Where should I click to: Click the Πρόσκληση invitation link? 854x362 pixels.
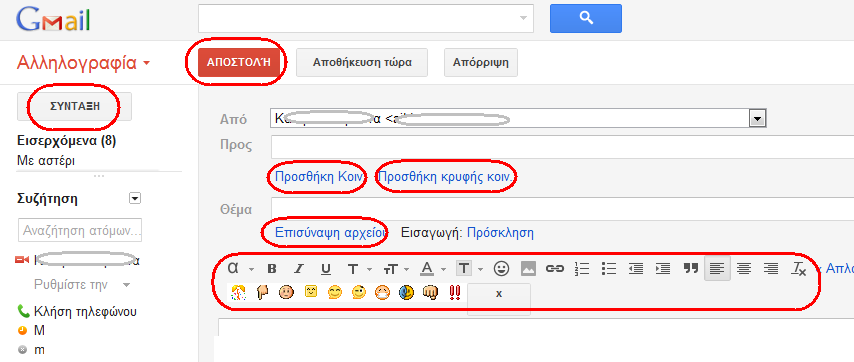pyautogui.click(x=500, y=233)
